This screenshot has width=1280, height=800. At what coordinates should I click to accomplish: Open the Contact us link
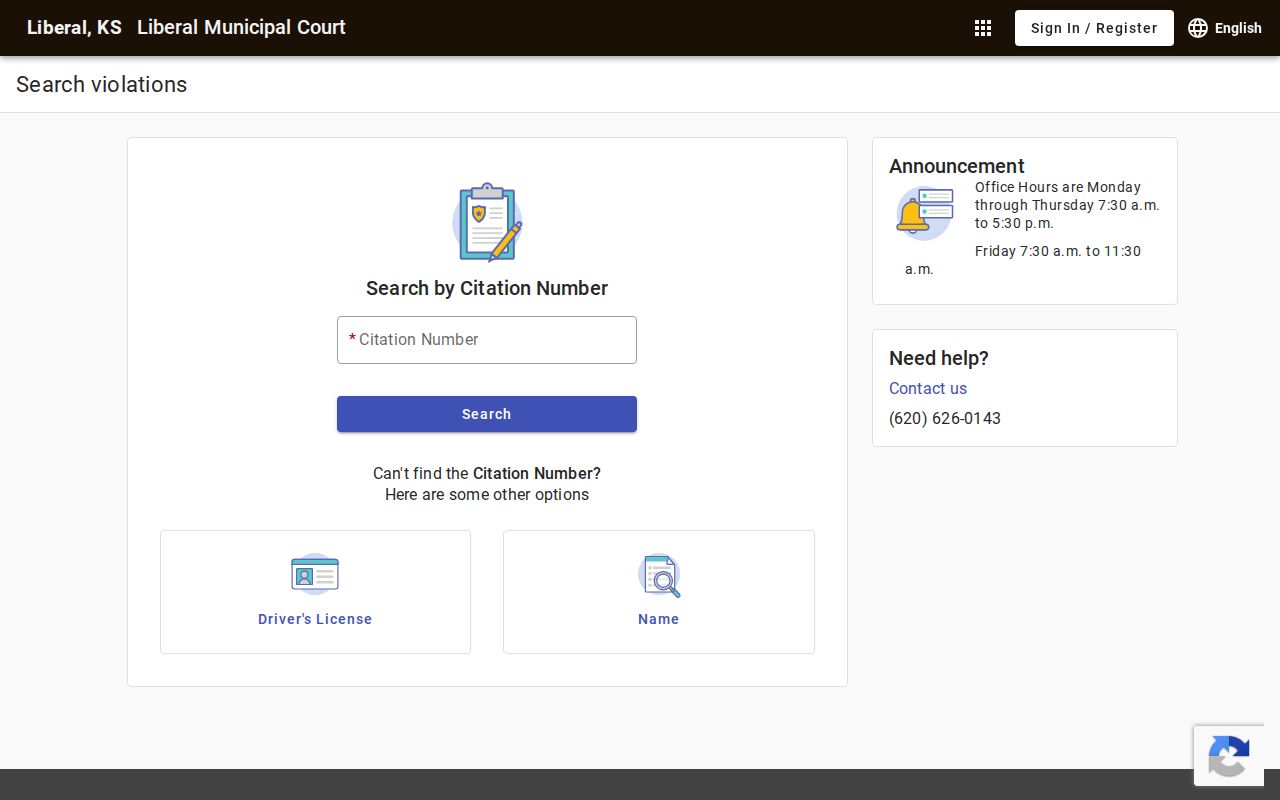928,388
